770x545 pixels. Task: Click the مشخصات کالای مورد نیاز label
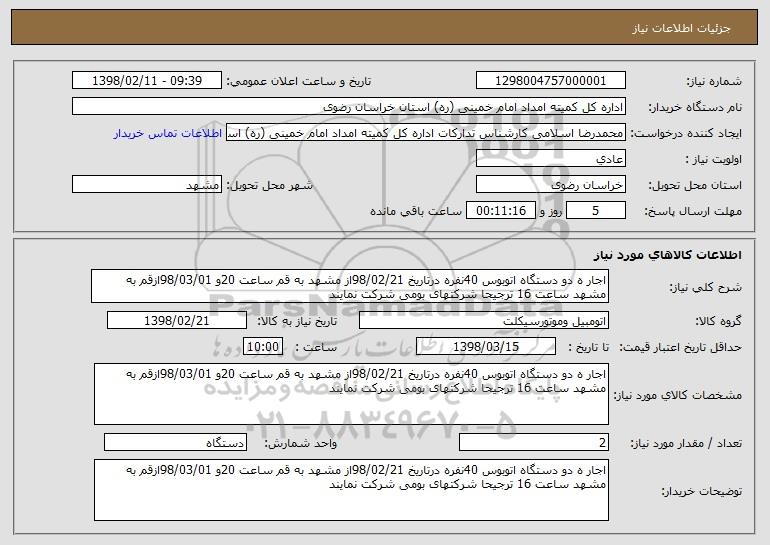click(x=678, y=395)
